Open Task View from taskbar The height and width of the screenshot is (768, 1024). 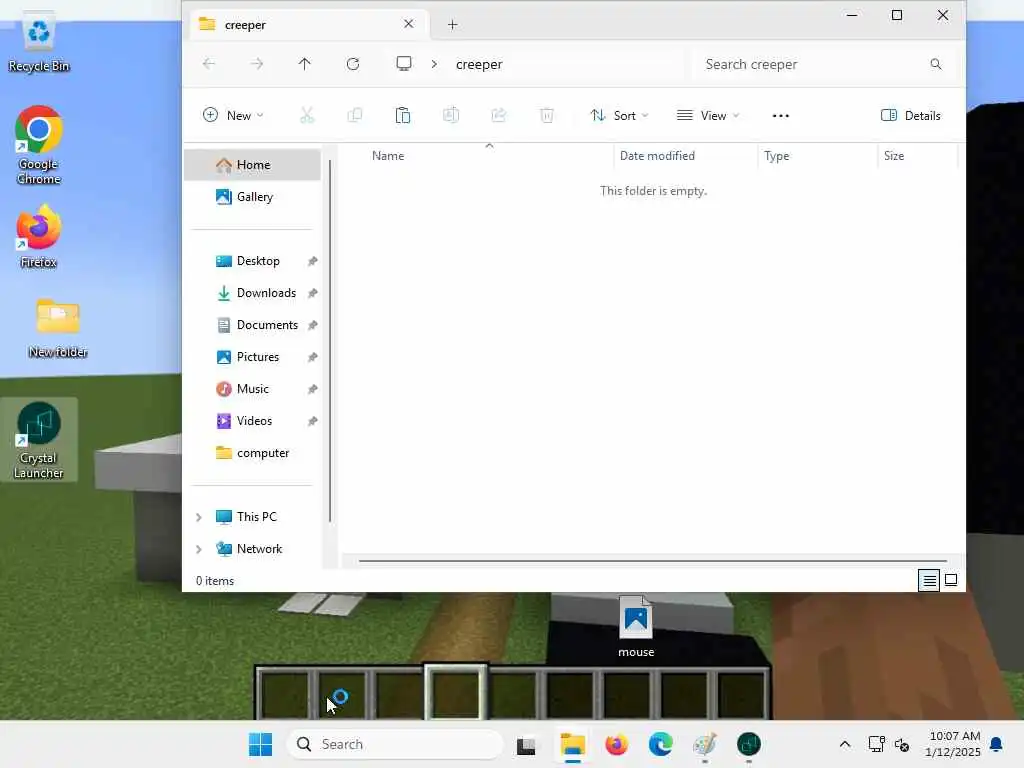pyautogui.click(x=526, y=744)
